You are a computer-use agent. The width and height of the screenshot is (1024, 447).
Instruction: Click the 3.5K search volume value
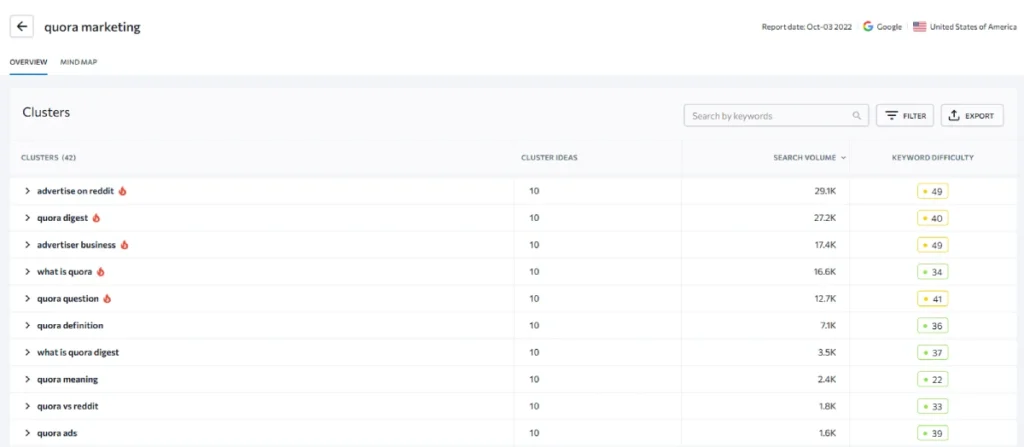tap(827, 352)
